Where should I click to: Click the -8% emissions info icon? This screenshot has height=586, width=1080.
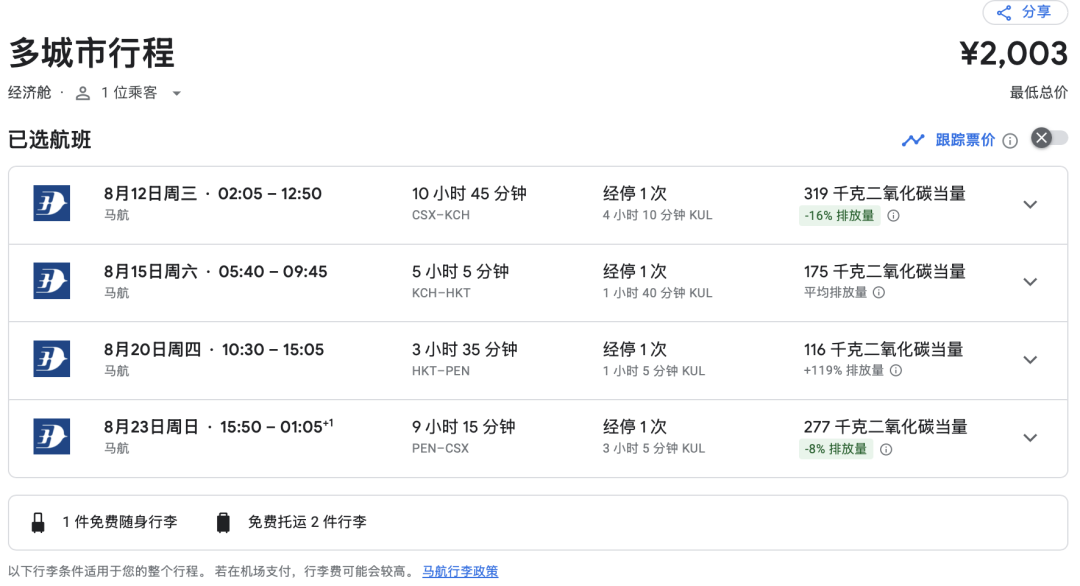[886, 449]
